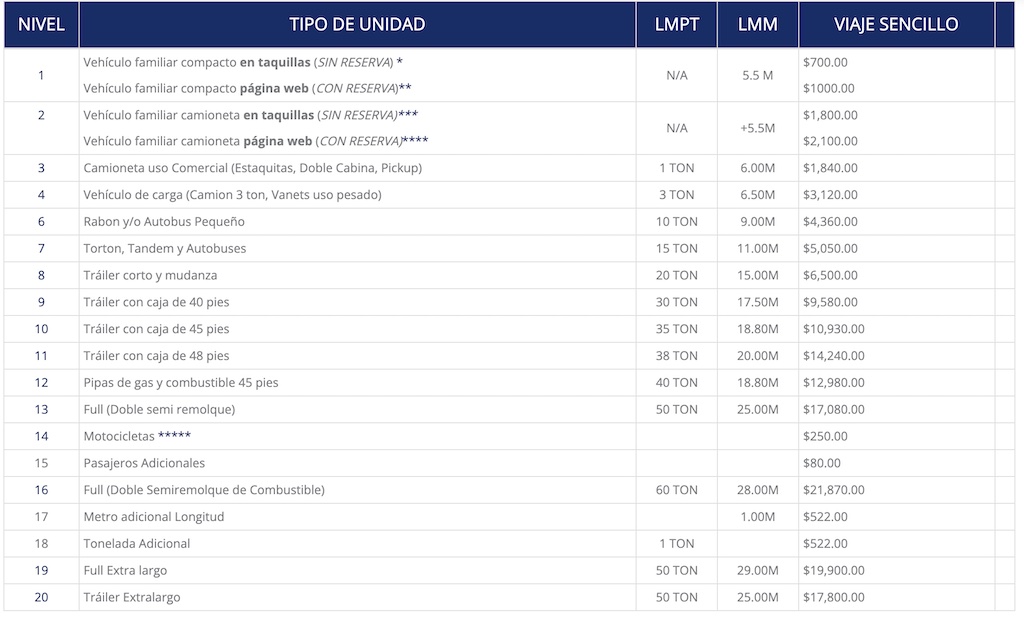
Task: Click Rabon y/o Autobus Pequeño entry
Action: point(164,221)
